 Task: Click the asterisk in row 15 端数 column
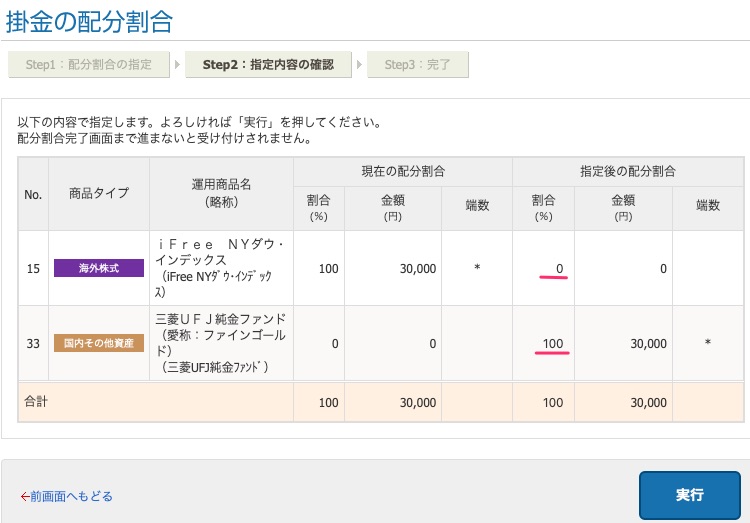pos(477,268)
